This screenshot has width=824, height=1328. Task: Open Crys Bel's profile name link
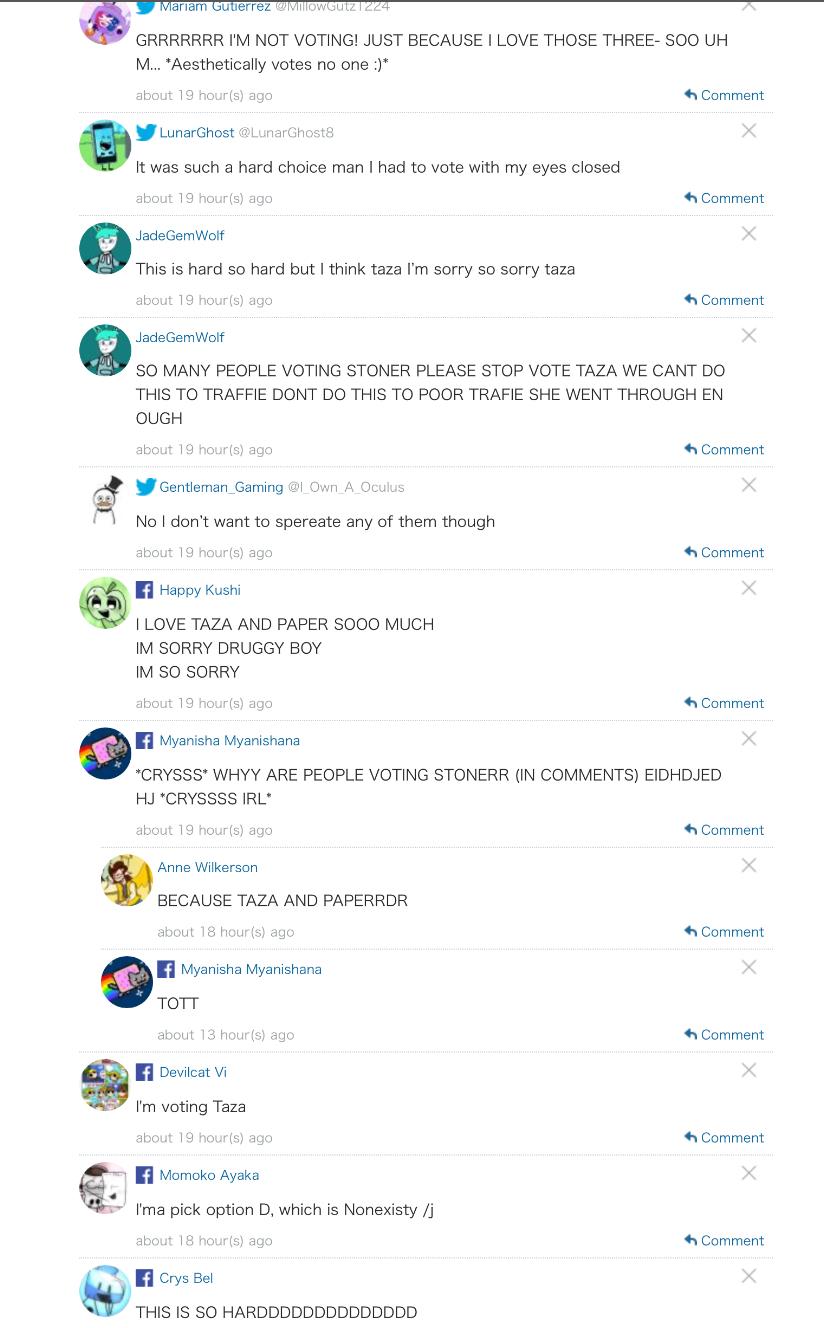point(186,1278)
